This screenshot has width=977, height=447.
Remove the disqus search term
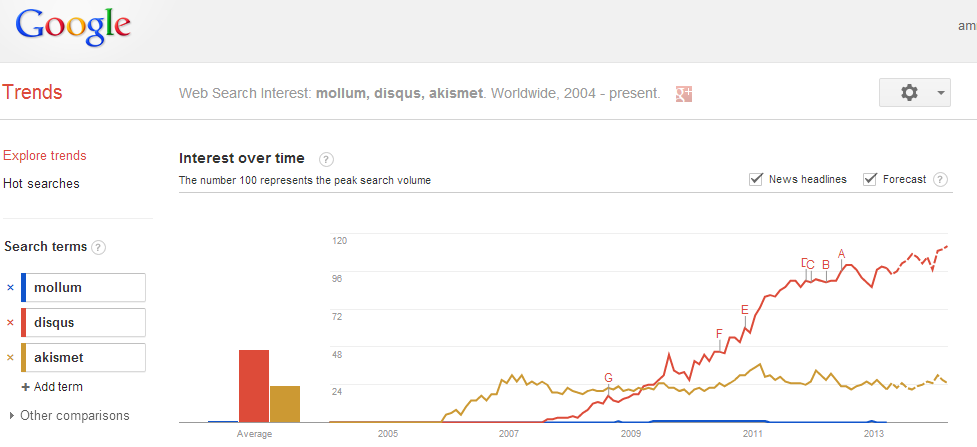(11, 323)
